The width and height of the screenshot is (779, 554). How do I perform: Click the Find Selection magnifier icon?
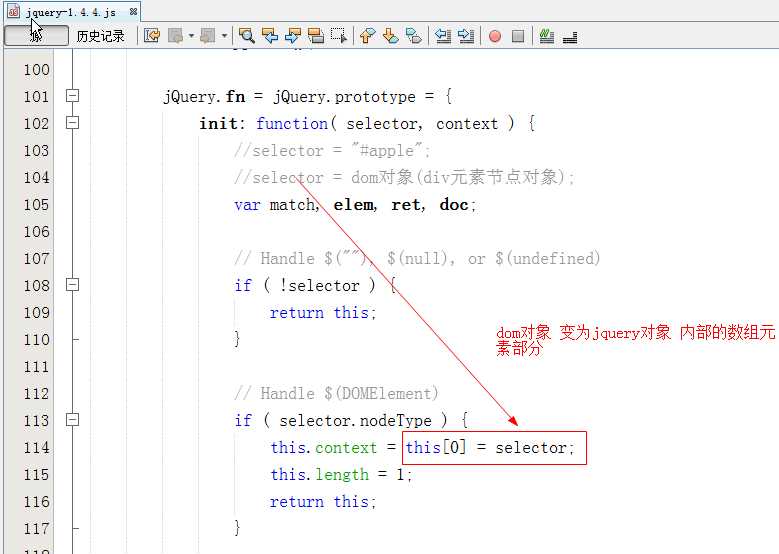pos(246,36)
